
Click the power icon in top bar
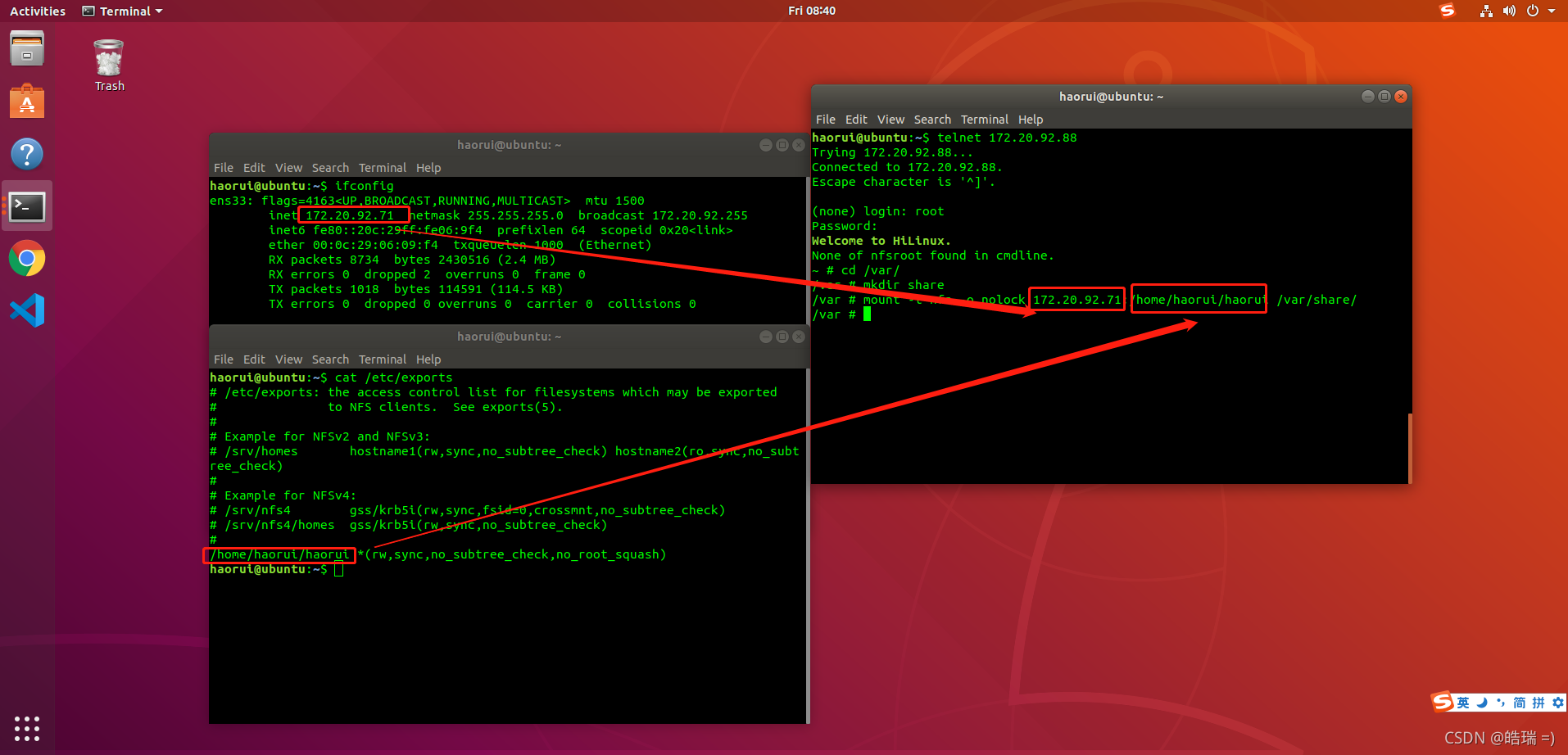point(1532,11)
